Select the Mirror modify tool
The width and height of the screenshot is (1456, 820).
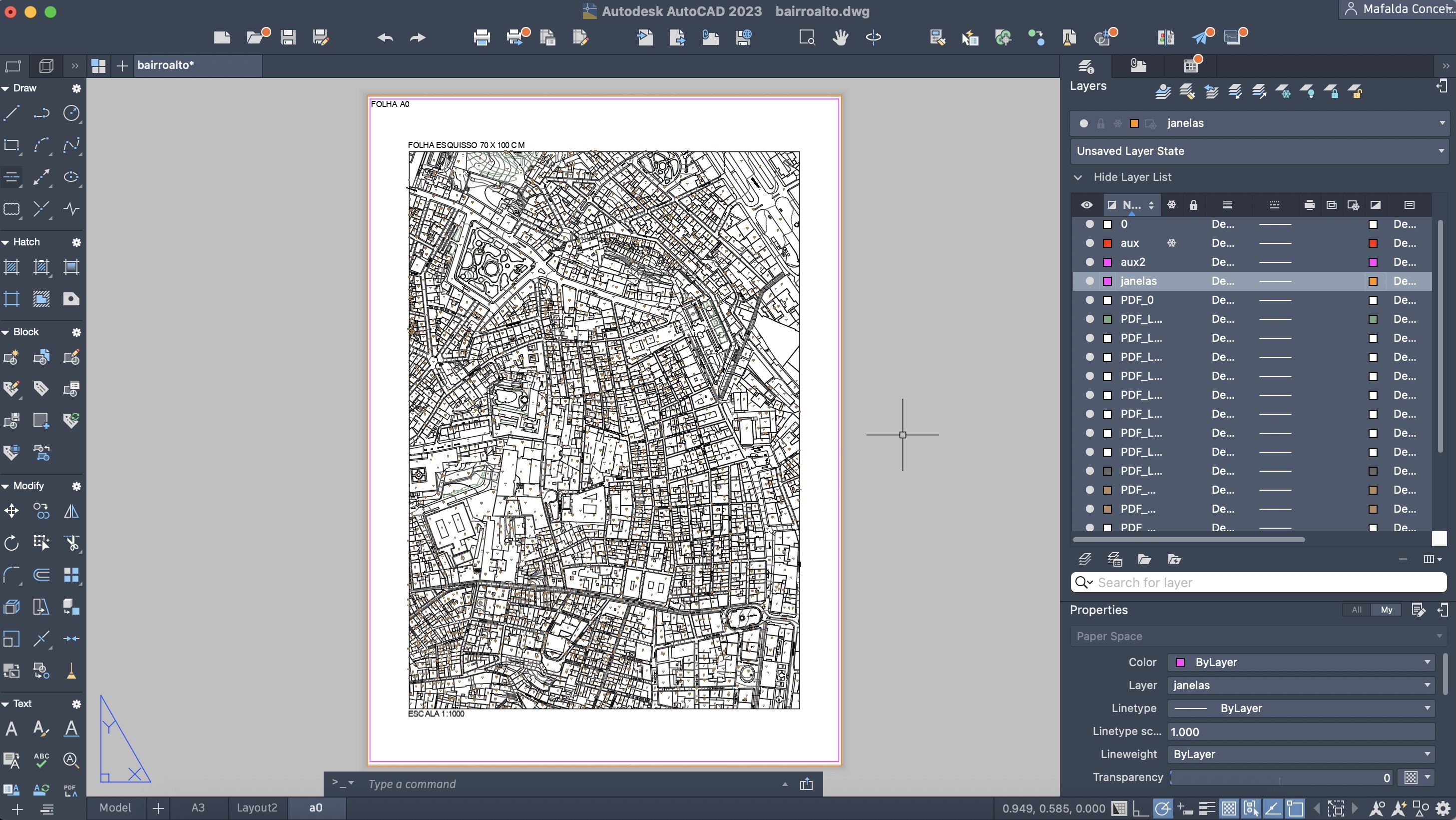point(71,511)
